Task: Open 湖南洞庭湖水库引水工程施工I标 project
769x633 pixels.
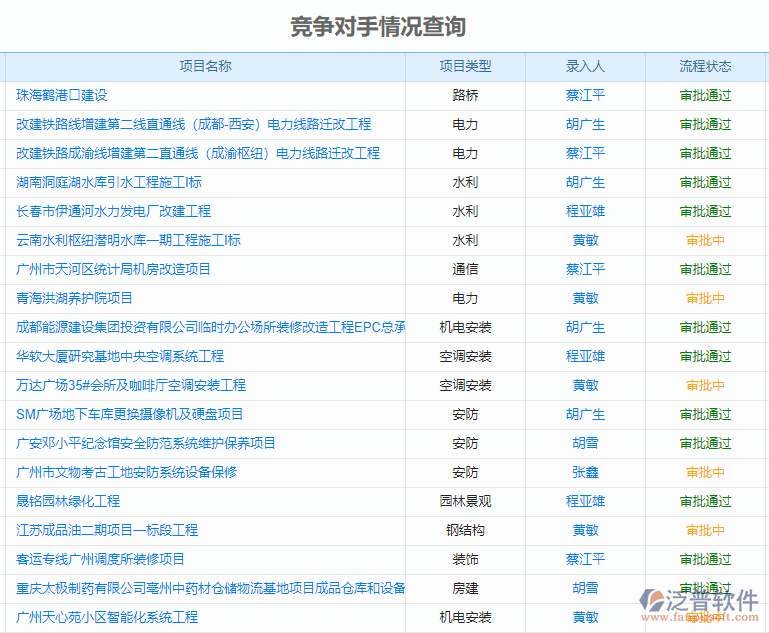Action: [x=109, y=183]
